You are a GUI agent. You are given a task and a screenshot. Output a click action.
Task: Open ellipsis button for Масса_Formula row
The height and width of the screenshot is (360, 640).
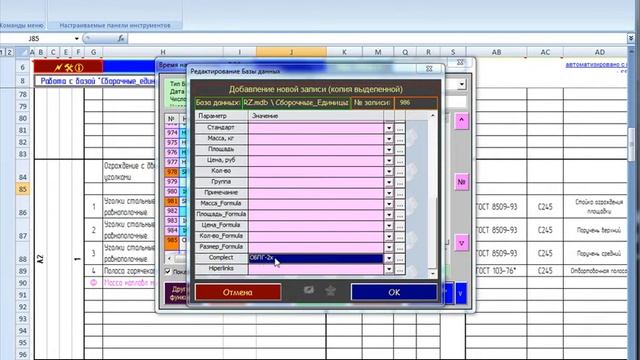(x=400, y=204)
